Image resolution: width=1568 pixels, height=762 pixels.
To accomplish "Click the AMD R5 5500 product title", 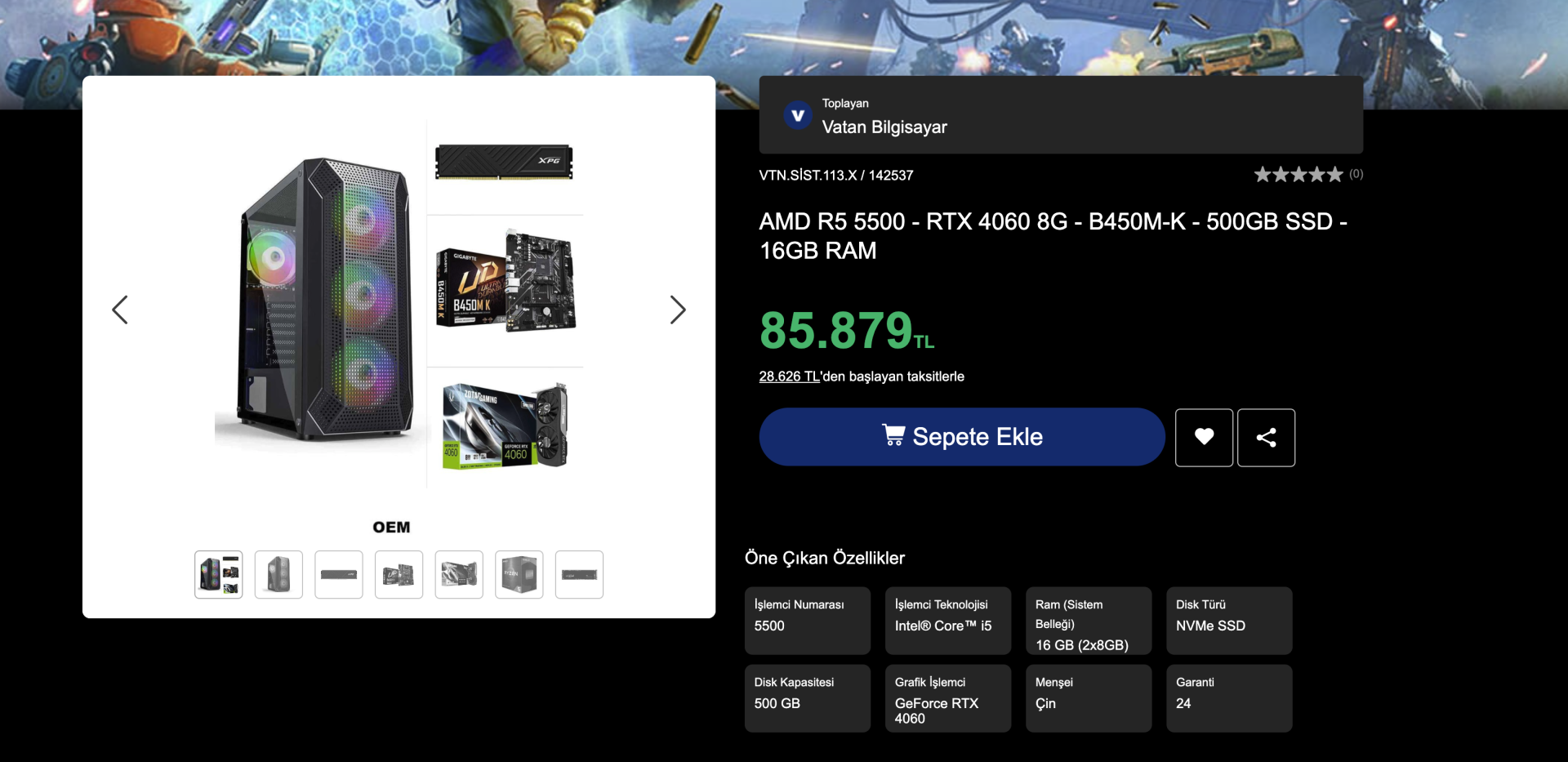I will tap(1053, 236).
